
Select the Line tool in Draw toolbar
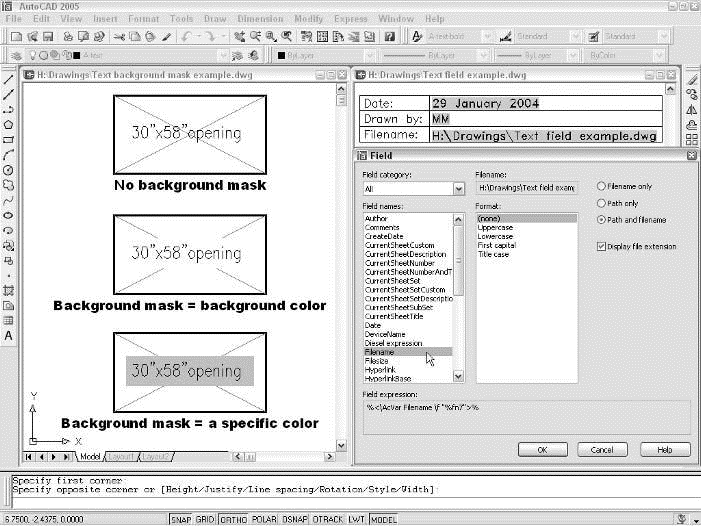(x=8, y=80)
